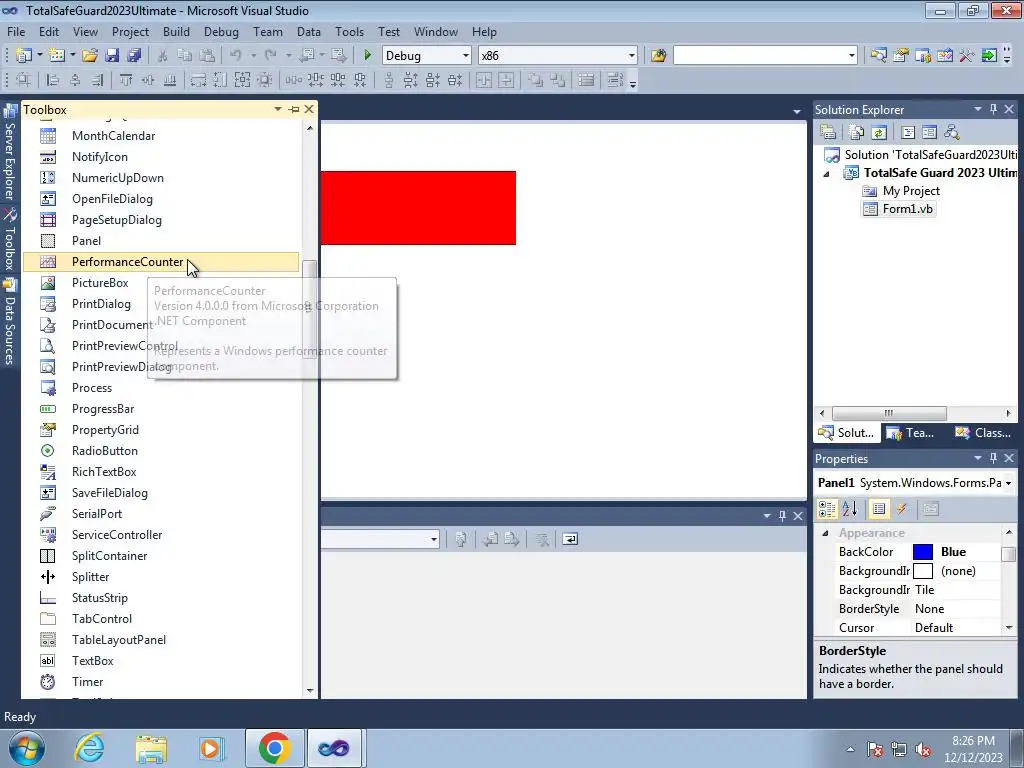Image resolution: width=1024 pixels, height=768 pixels.
Task: Switch to the Team Explorer tab
Action: (910, 432)
